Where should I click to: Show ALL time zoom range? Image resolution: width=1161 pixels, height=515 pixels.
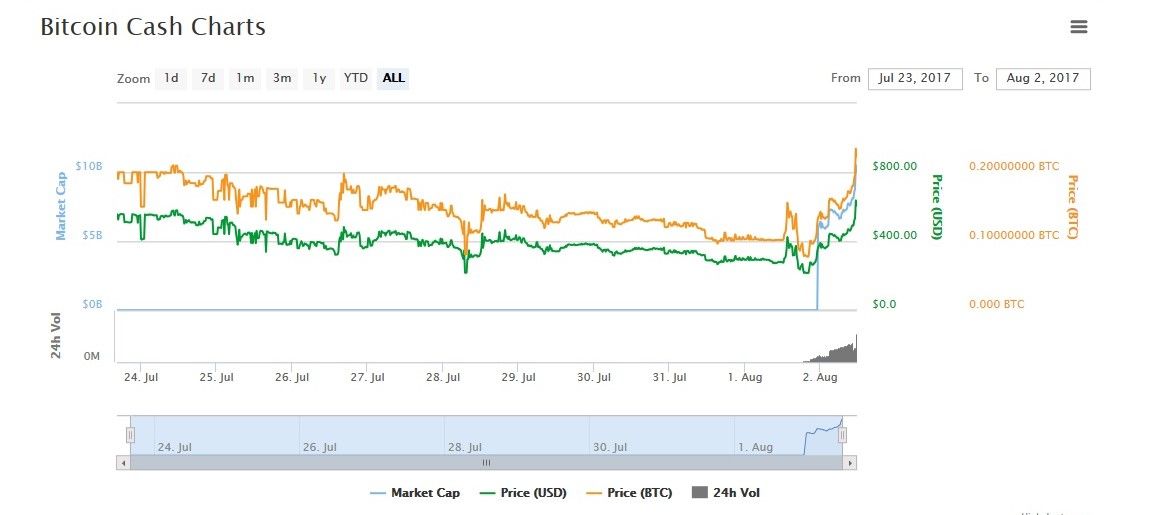pos(394,78)
